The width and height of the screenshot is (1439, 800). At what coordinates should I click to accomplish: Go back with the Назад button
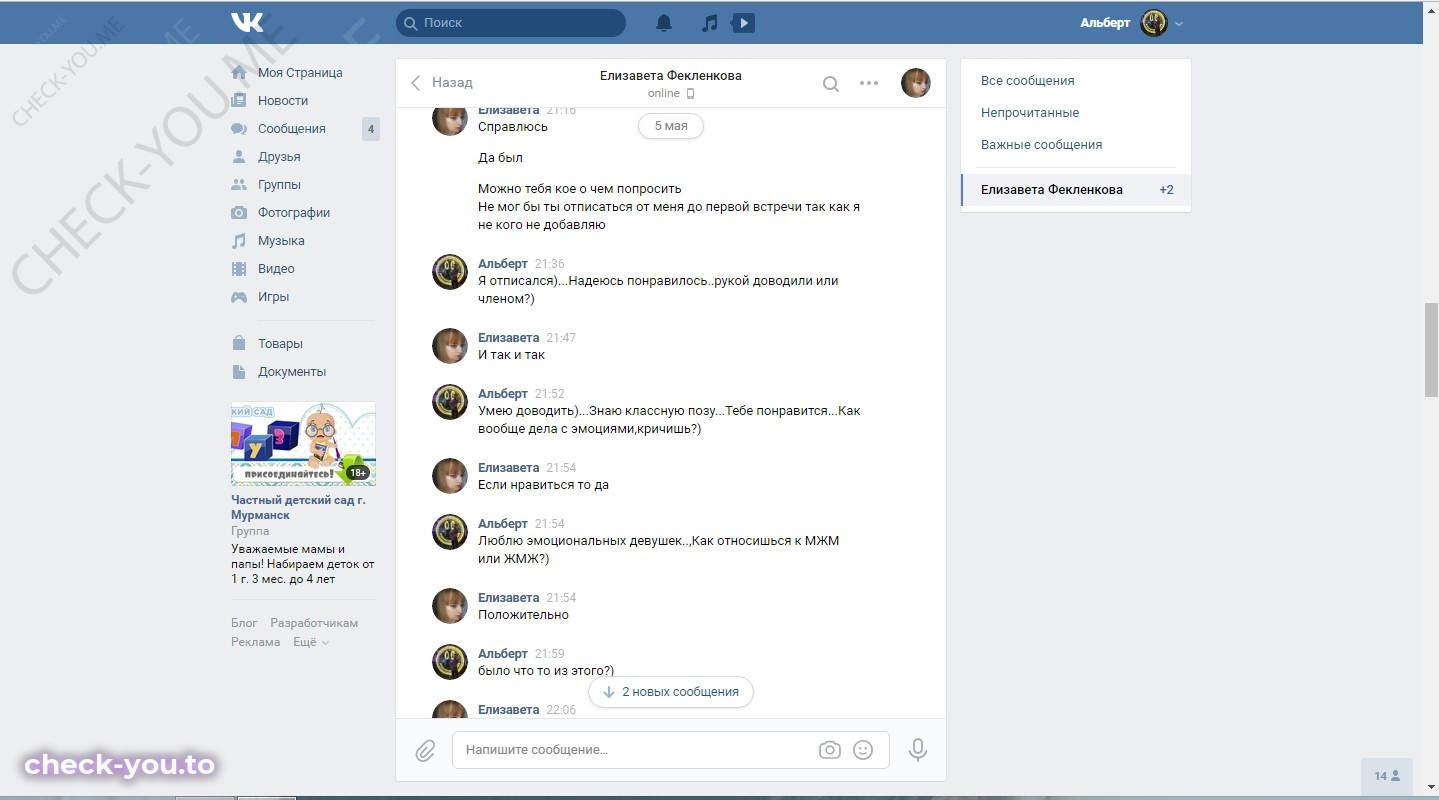click(441, 83)
